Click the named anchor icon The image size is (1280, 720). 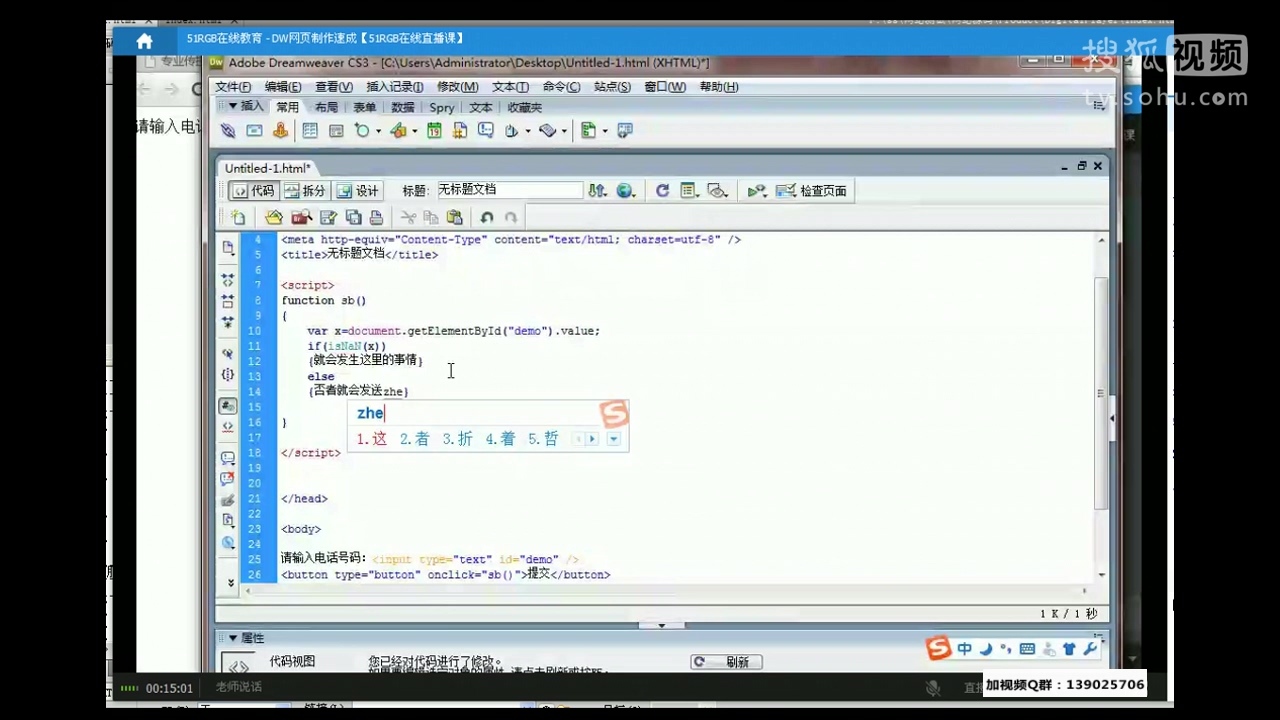click(x=280, y=131)
